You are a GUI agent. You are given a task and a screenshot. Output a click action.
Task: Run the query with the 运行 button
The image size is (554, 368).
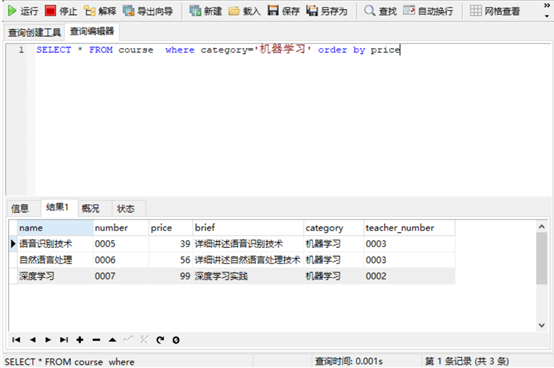(x=22, y=11)
